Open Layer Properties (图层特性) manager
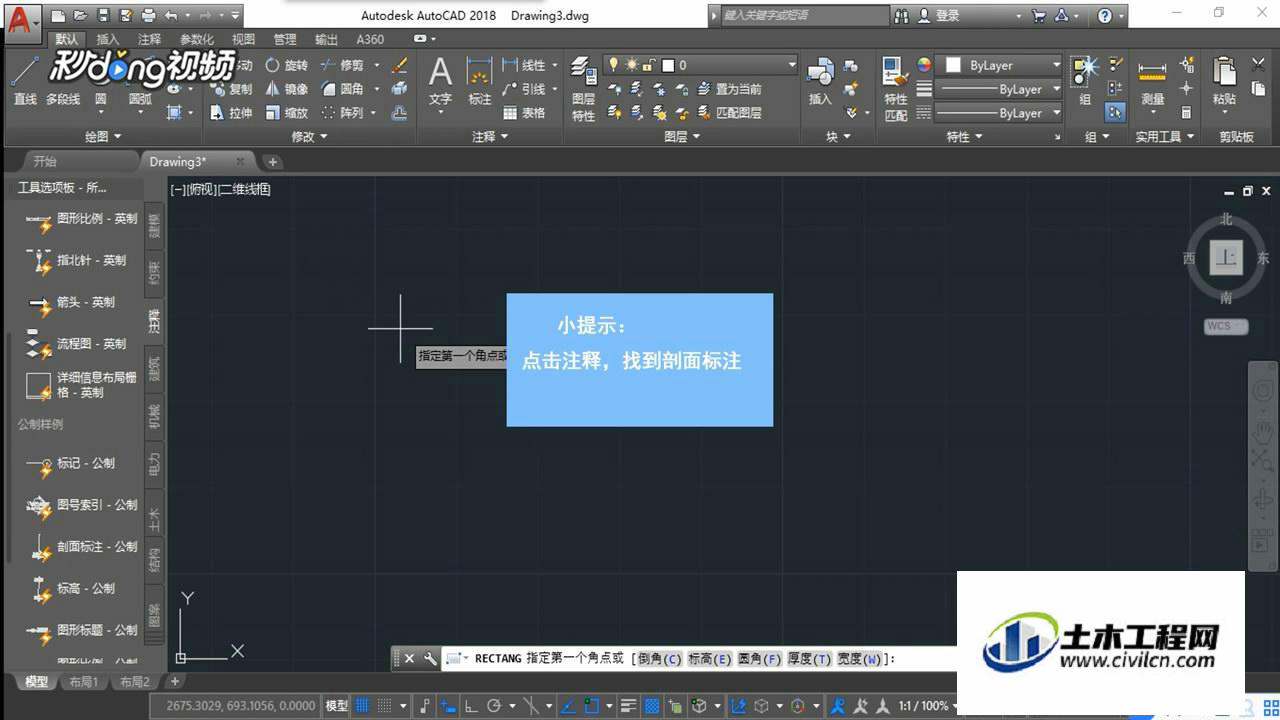This screenshot has width=1280, height=720. pyautogui.click(x=584, y=88)
